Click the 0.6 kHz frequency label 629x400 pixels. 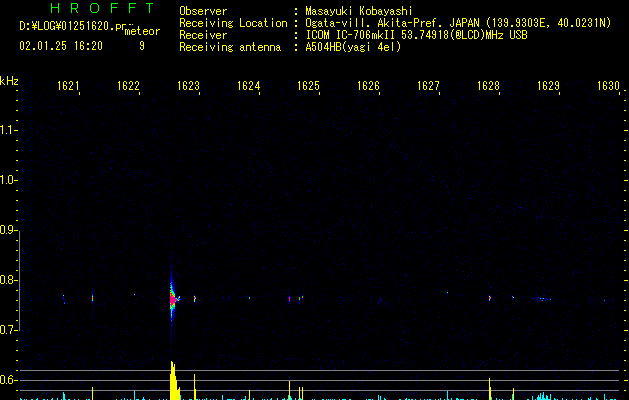8,380
